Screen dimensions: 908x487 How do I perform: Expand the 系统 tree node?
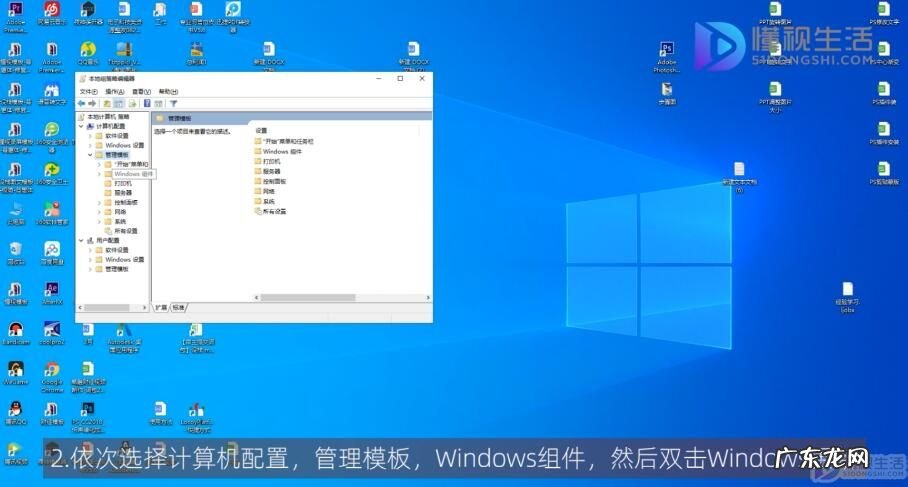[x=100, y=222]
